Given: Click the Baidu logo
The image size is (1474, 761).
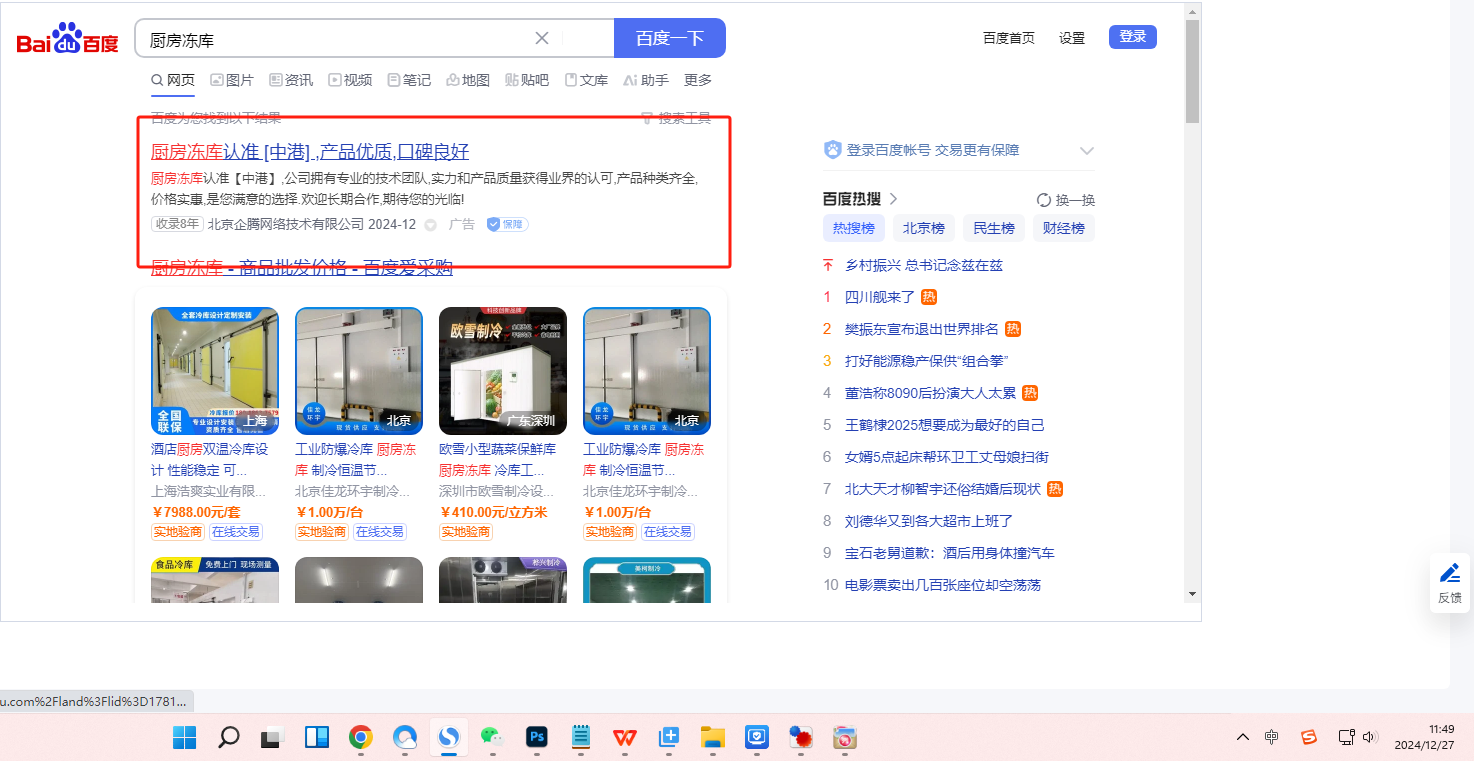Looking at the screenshot, I should click(67, 39).
